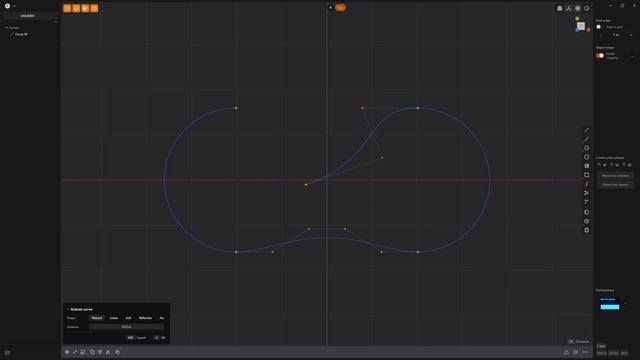Select the fourth orange selection-mode button
Viewport: 640px width, 360px height.
coord(94,8)
